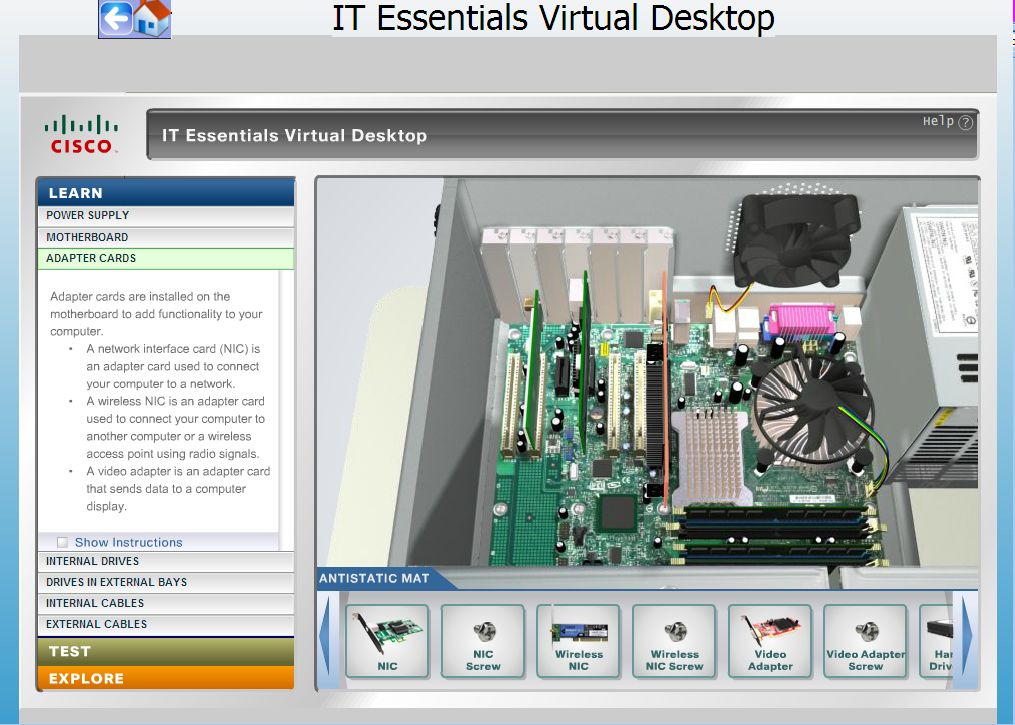The width and height of the screenshot is (1015, 725).
Task: Pick the Video Adapter Screw item
Action: [x=865, y=641]
